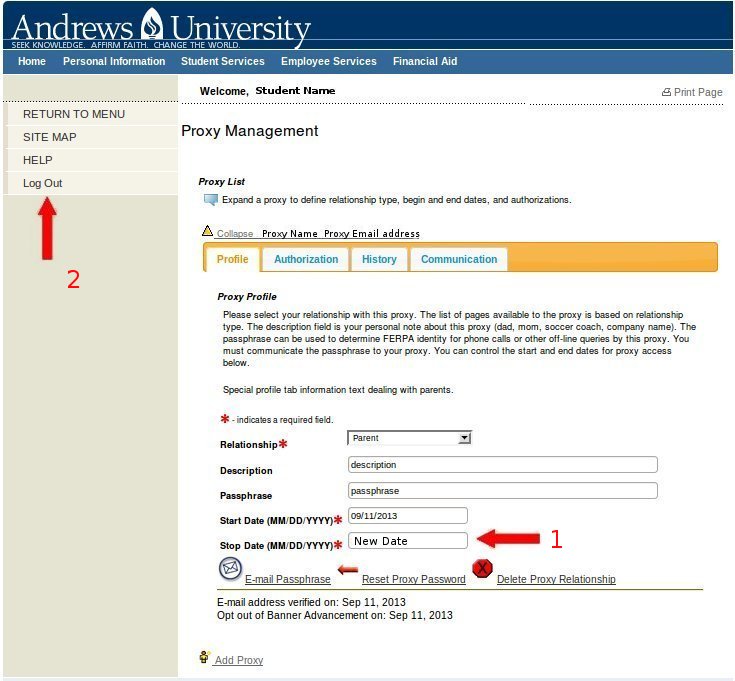Switch to the Authorization tab
This screenshot has width=735, height=681.
click(x=306, y=259)
